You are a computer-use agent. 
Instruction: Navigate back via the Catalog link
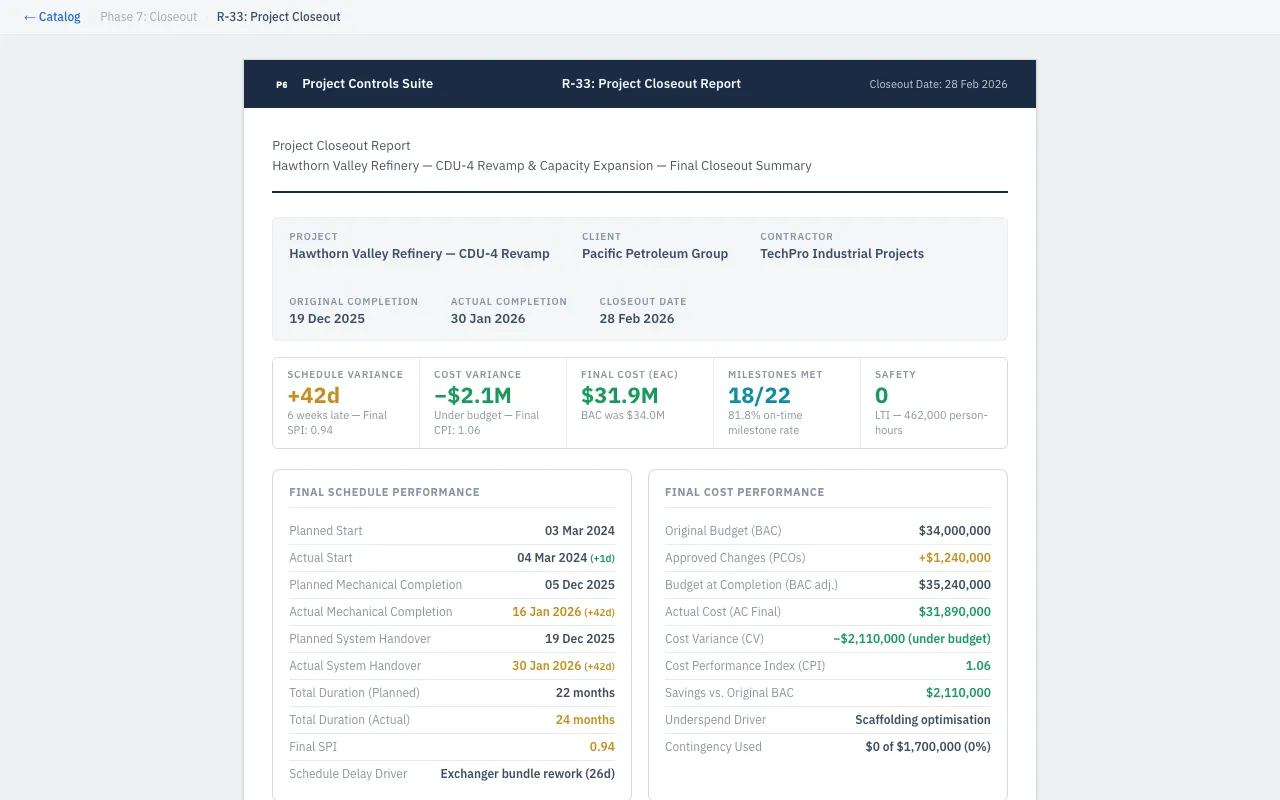[52, 16]
